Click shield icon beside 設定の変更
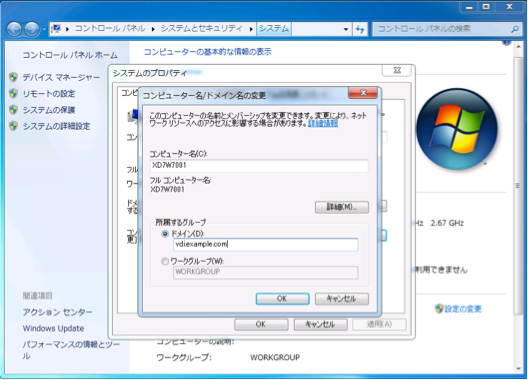The height and width of the screenshot is (380, 528). tap(439, 308)
